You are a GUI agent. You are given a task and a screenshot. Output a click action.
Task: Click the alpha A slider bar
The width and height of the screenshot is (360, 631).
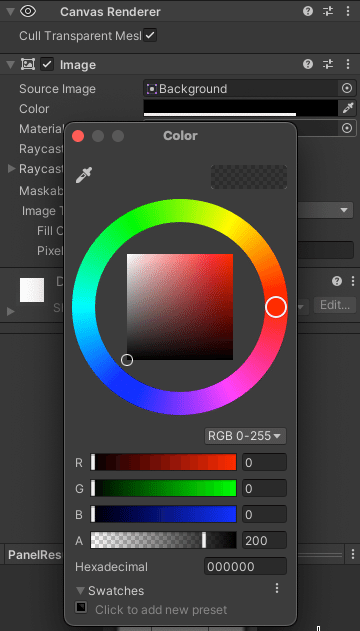[164, 540]
